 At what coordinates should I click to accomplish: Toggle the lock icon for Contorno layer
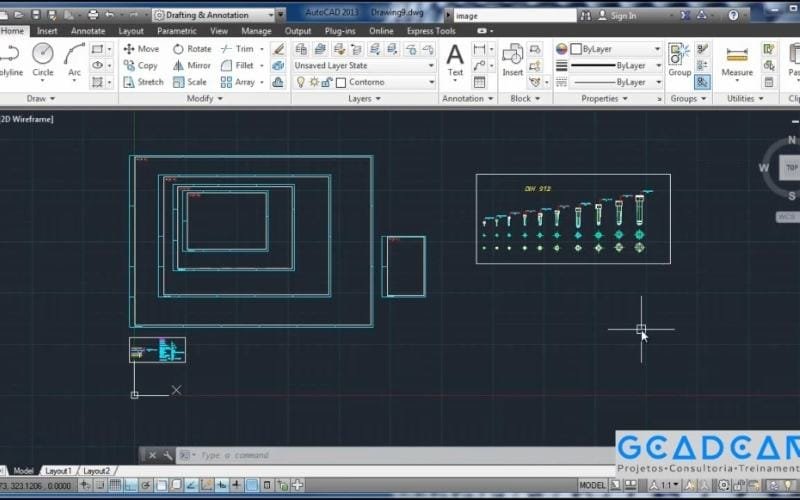click(327, 82)
